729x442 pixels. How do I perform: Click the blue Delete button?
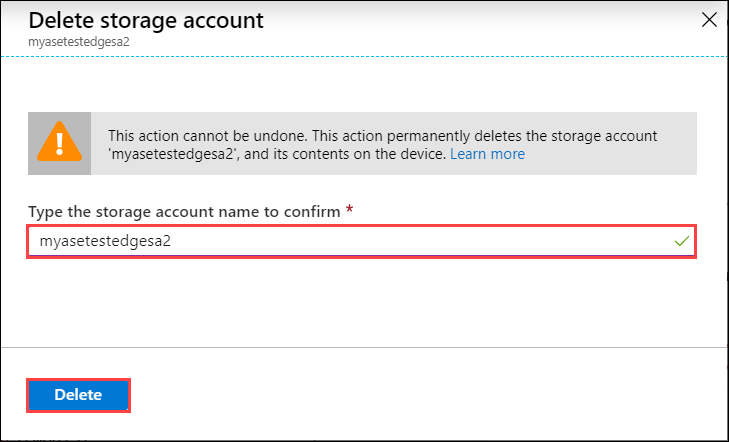[78, 395]
